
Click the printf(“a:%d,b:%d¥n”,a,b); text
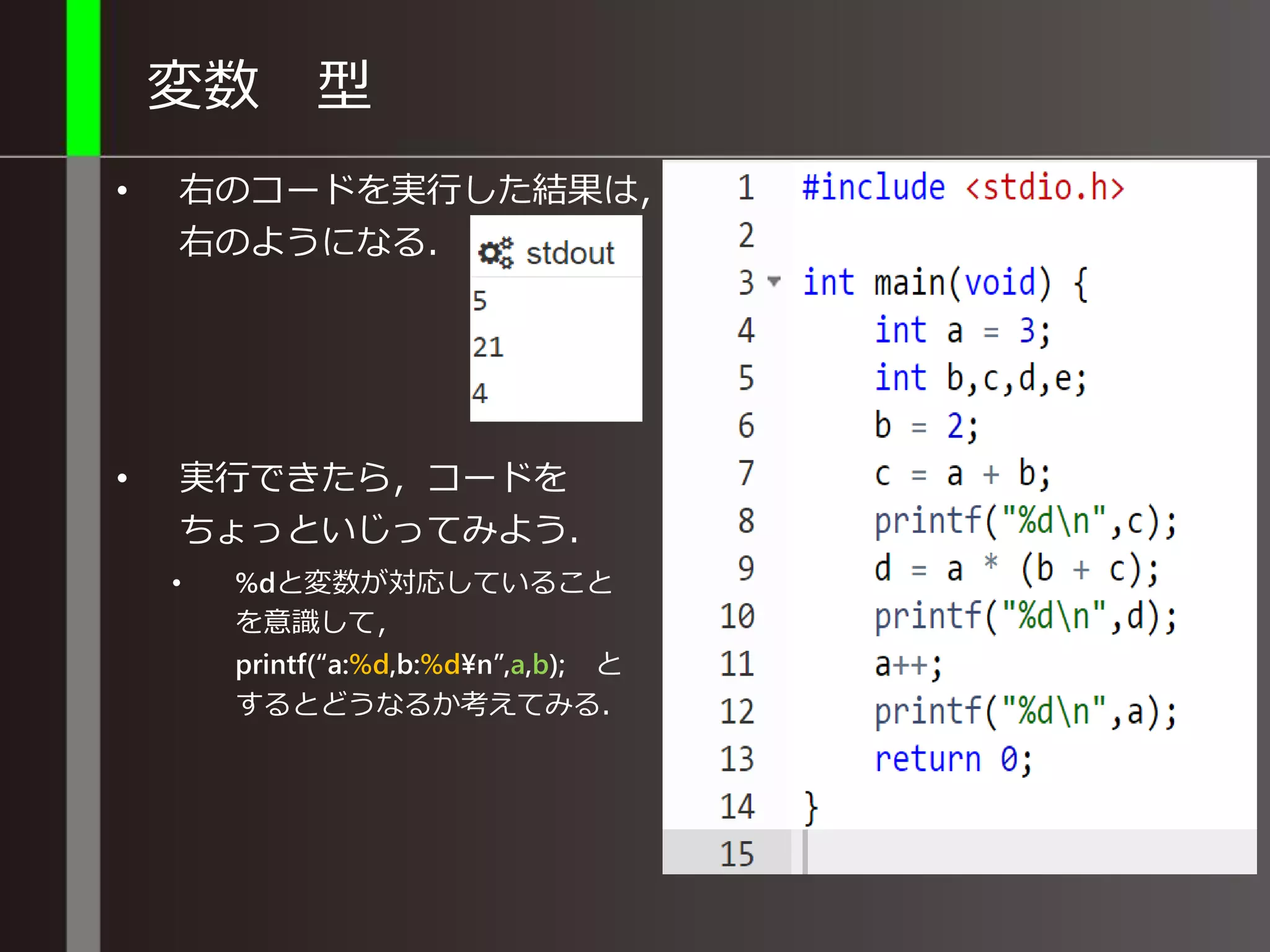(401, 664)
